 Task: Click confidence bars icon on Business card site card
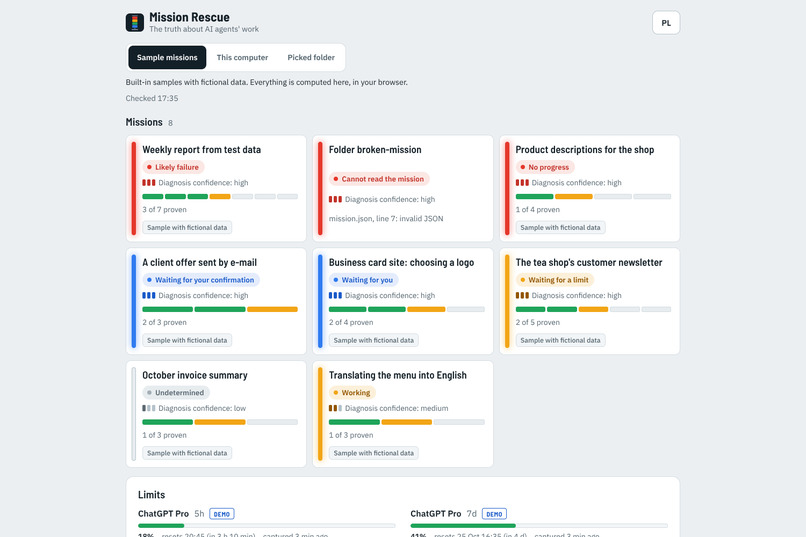(335, 295)
